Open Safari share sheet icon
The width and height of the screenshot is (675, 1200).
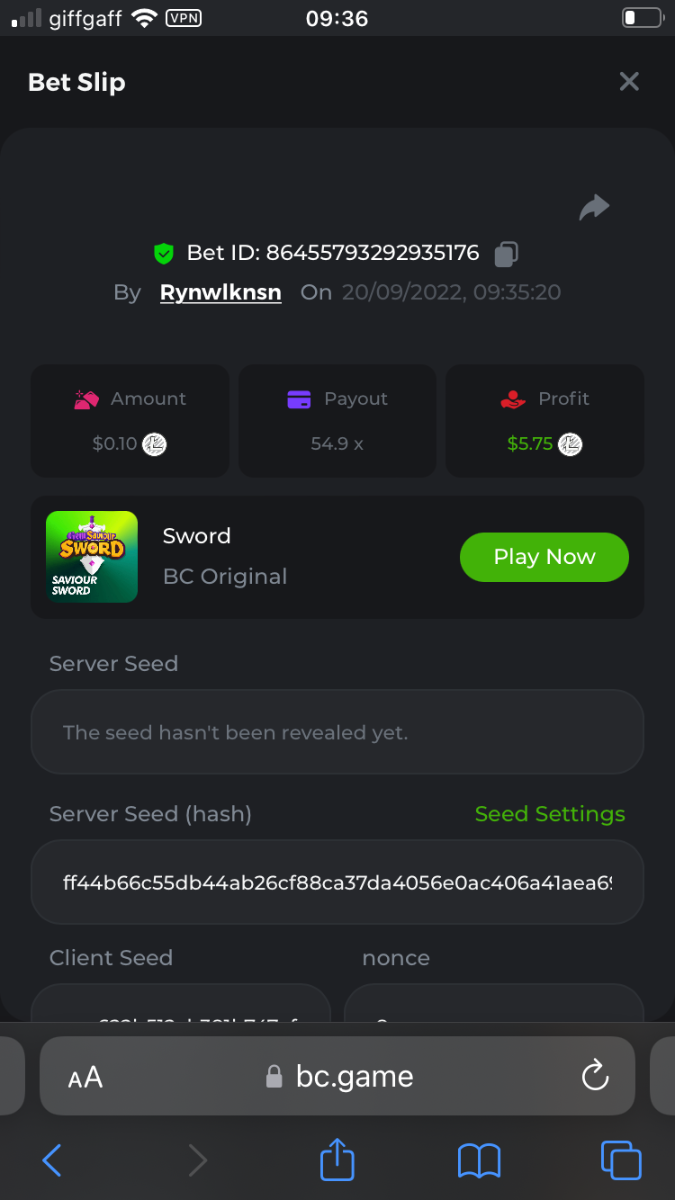[x=337, y=1160]
